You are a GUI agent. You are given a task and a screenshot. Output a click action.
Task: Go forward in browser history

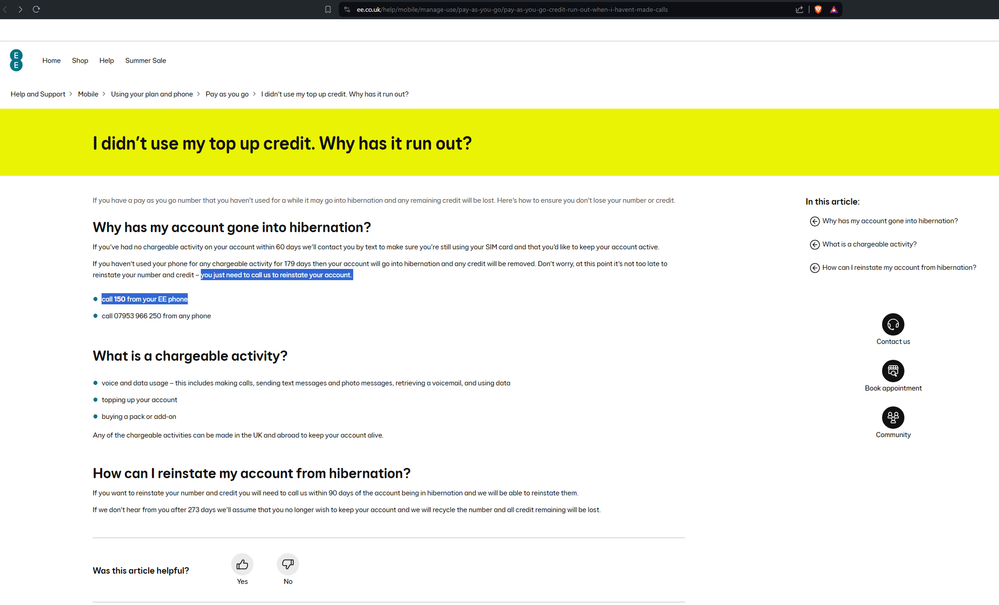(20, 10)
